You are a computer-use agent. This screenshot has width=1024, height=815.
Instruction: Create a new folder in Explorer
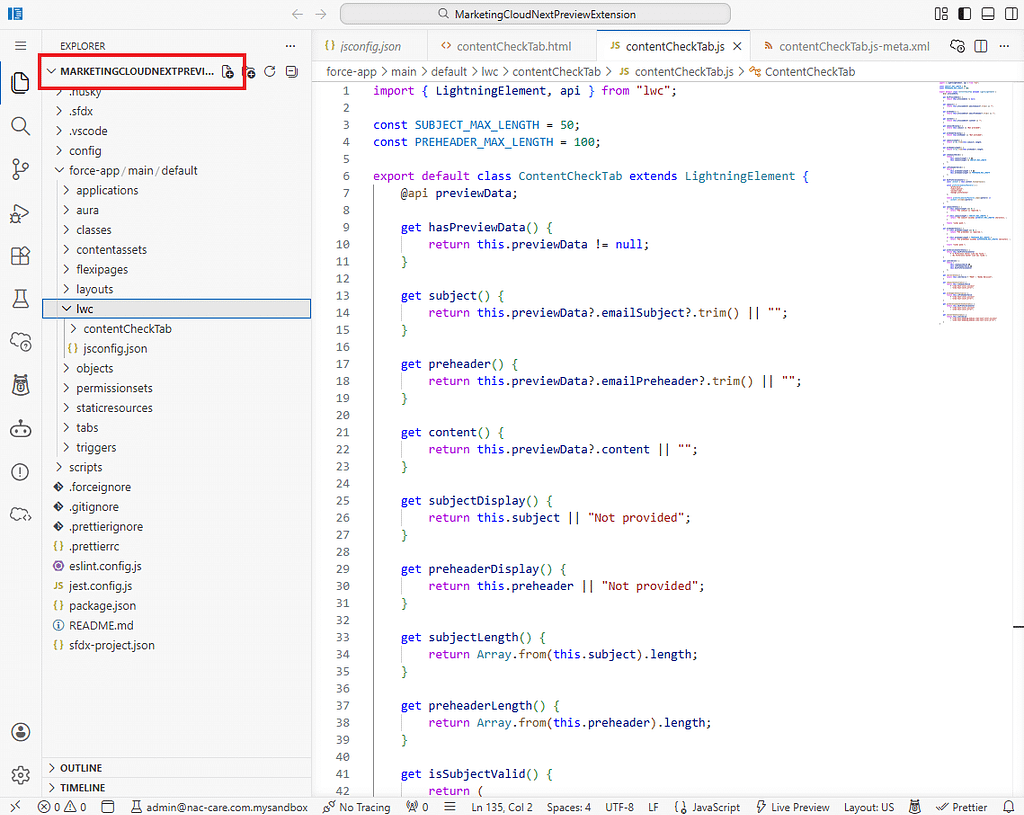coord(249,71)
